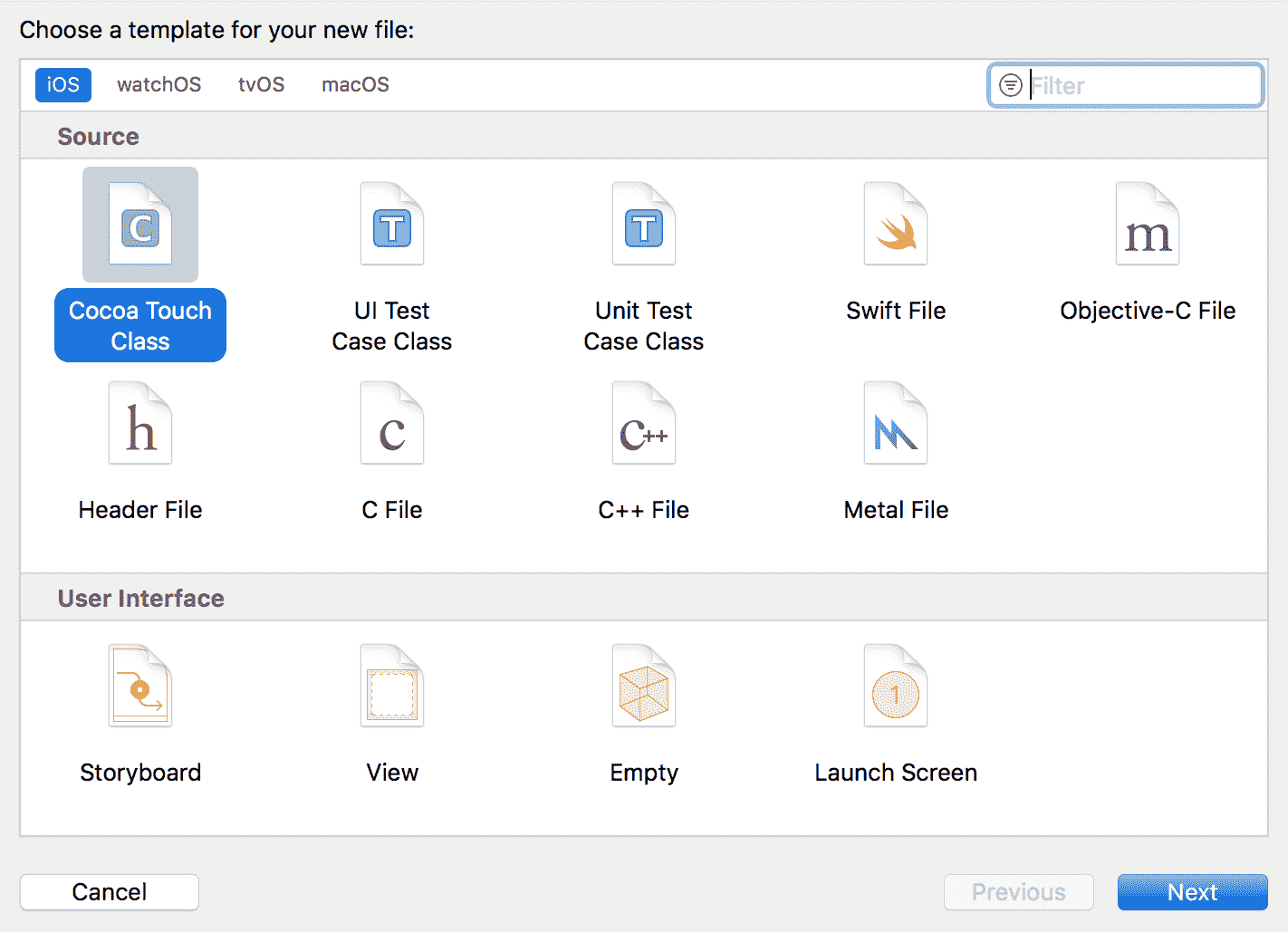Select the Launch Screen template icon
The width and height of the screenshot is (1288, 932).
tap(896, 687)
